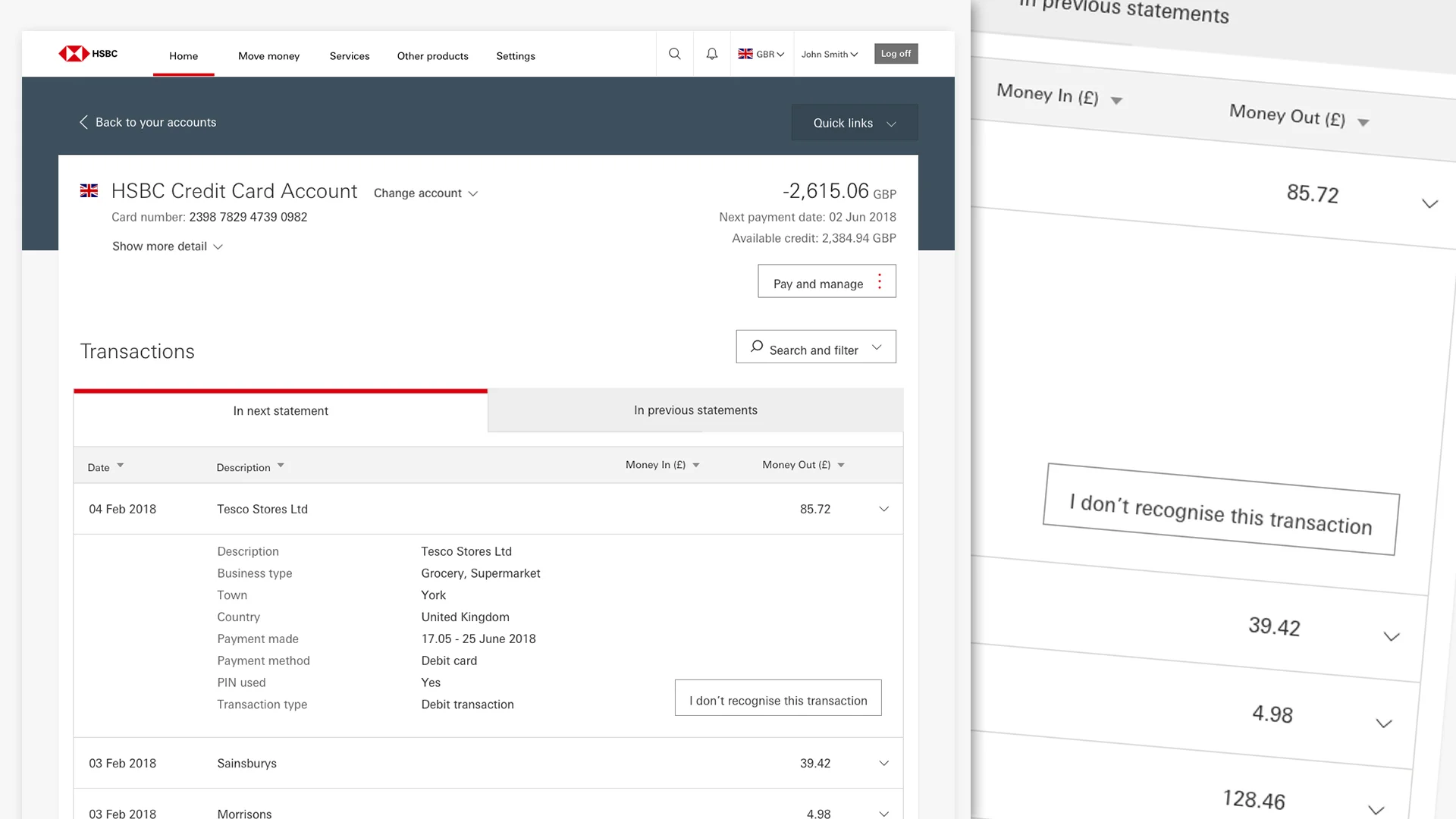
Task: Open John Smith user menu
Action: point(829,55)
